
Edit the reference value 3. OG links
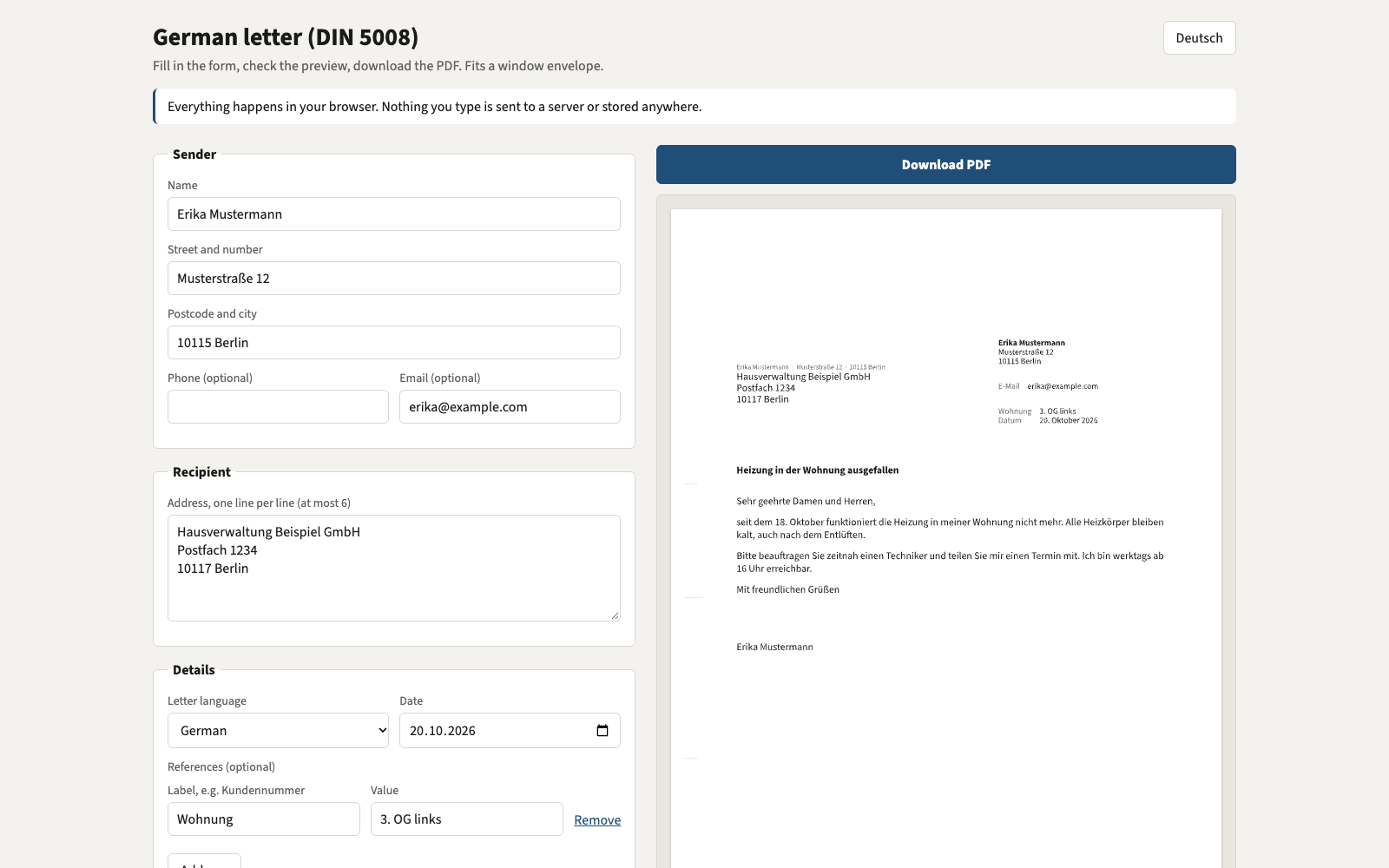[467, 819]
